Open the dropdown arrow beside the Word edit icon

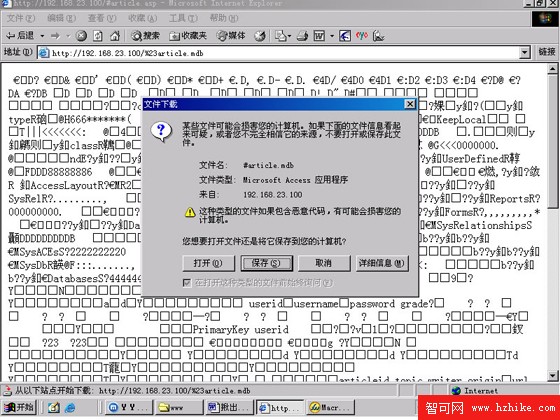pos(332,36)
